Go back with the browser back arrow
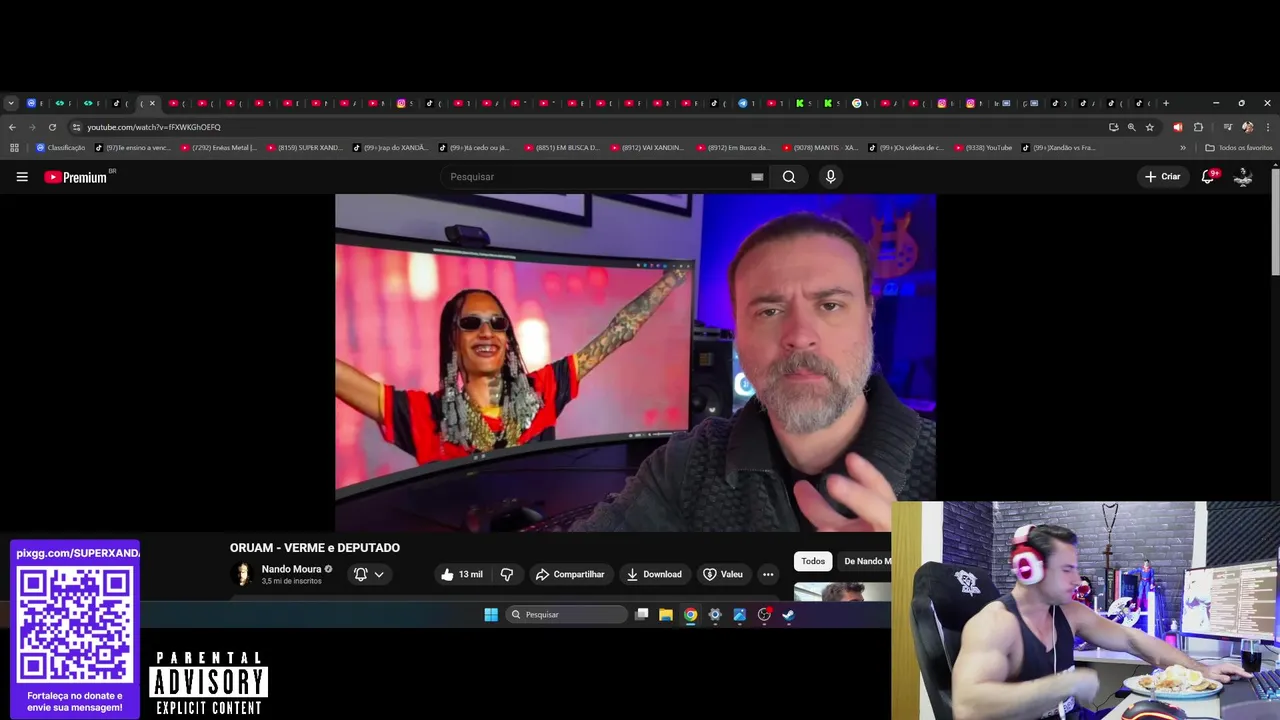 pyautogui.click(x=12, y=127)
